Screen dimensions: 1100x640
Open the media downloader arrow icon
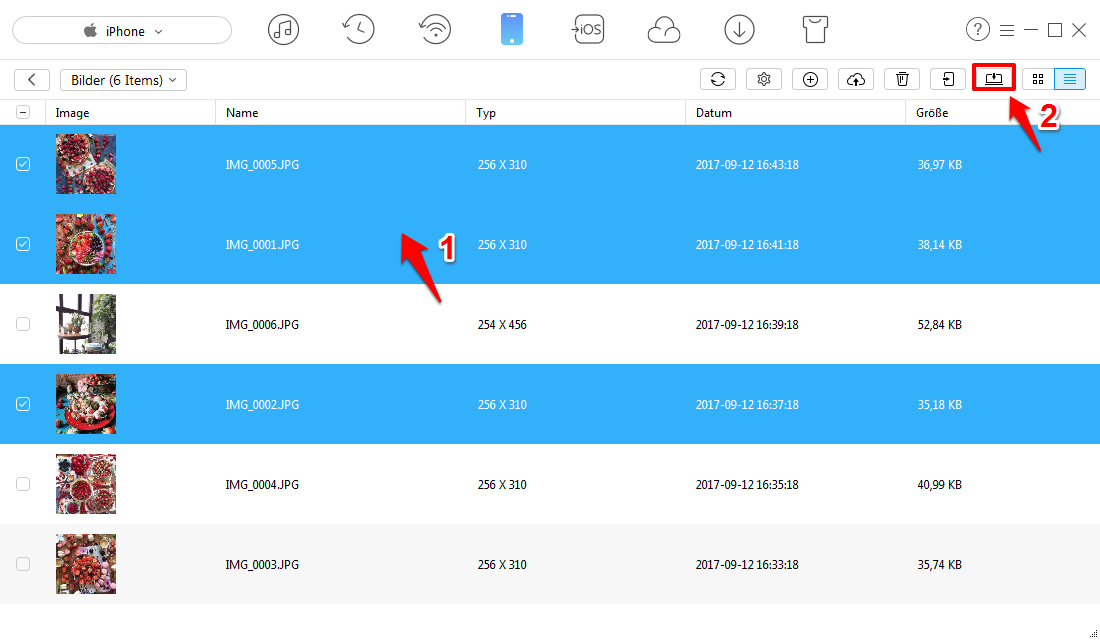point(739,30)
